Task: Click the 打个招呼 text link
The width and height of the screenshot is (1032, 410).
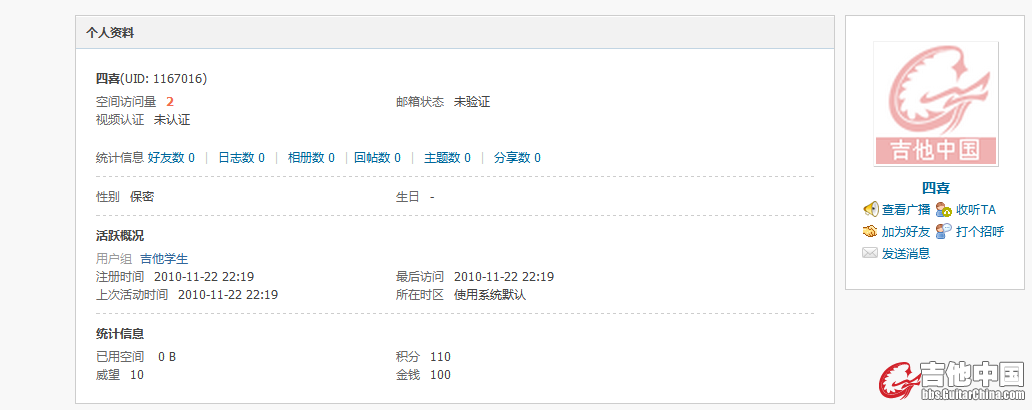Action: click(979, 231)
